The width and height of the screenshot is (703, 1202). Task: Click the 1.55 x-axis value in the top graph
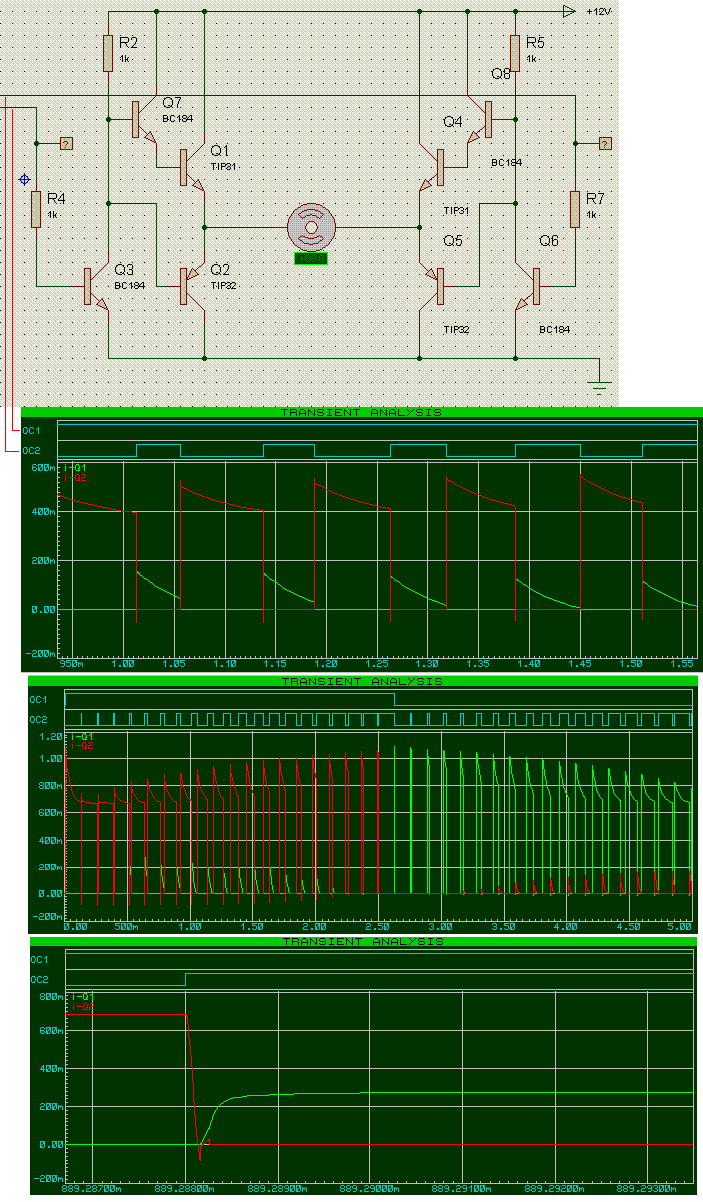682,663
